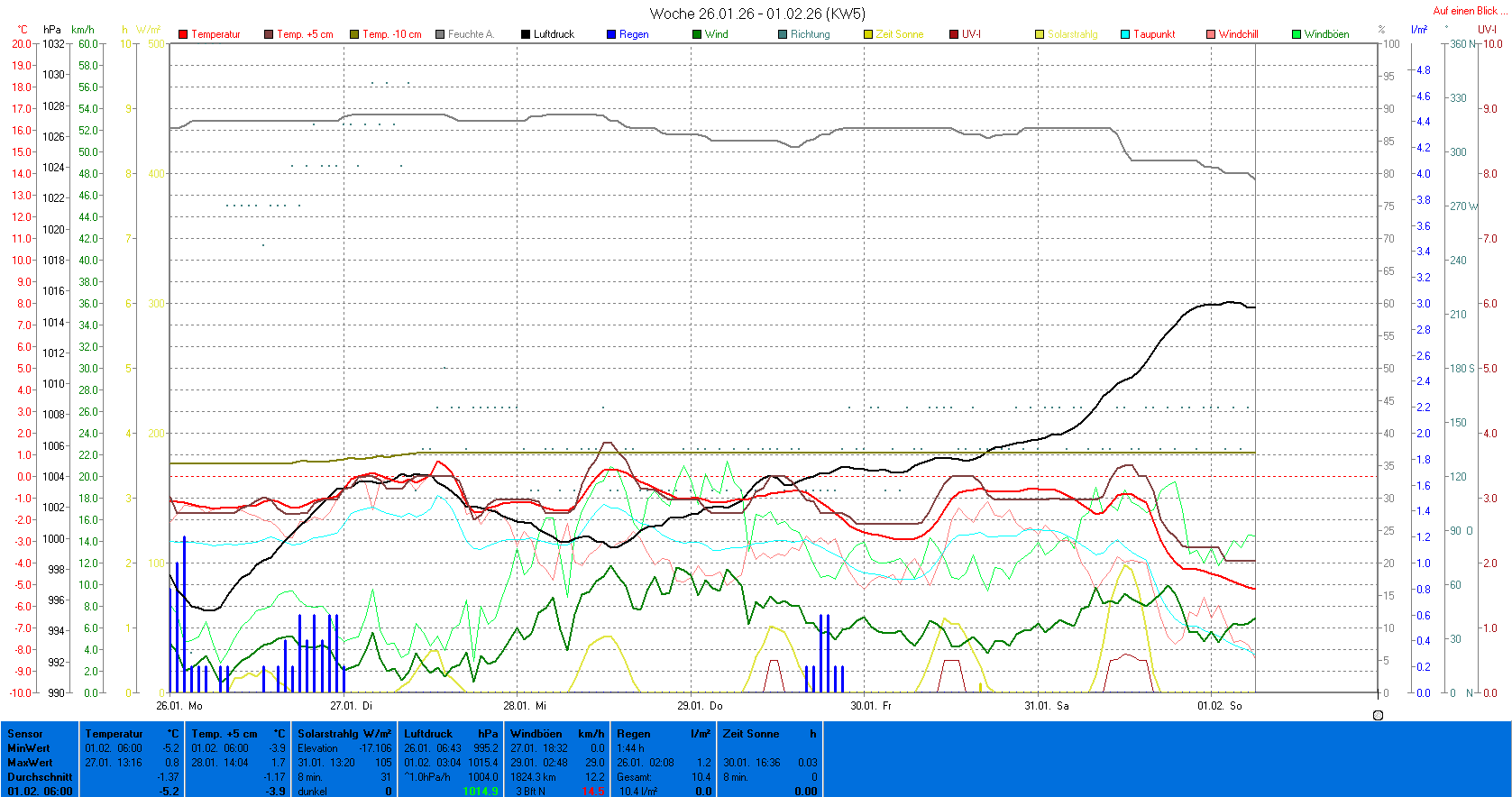
Task: Click the UV-I legend label
Action: coord(971,34)
